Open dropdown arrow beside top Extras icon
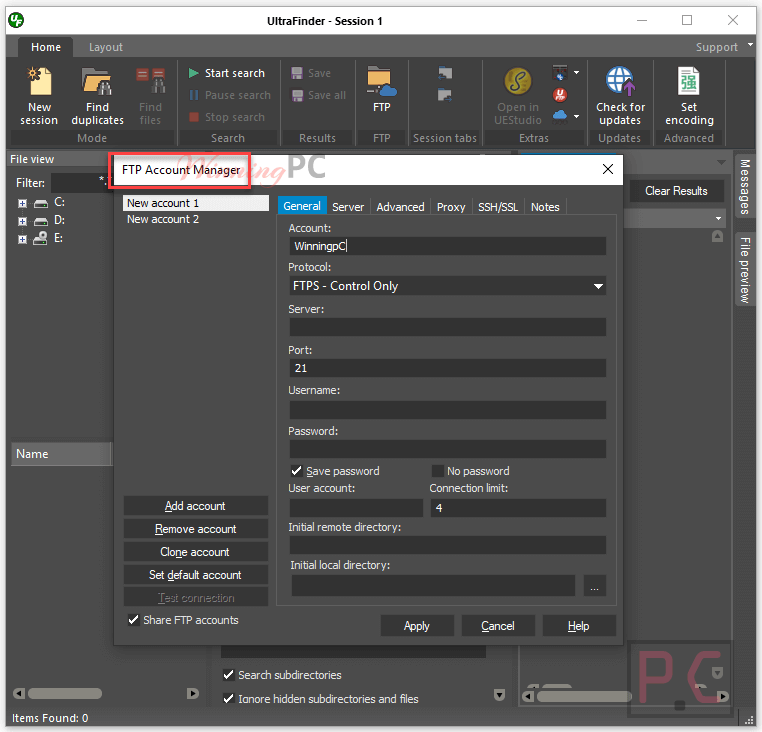 pos(576,73)
